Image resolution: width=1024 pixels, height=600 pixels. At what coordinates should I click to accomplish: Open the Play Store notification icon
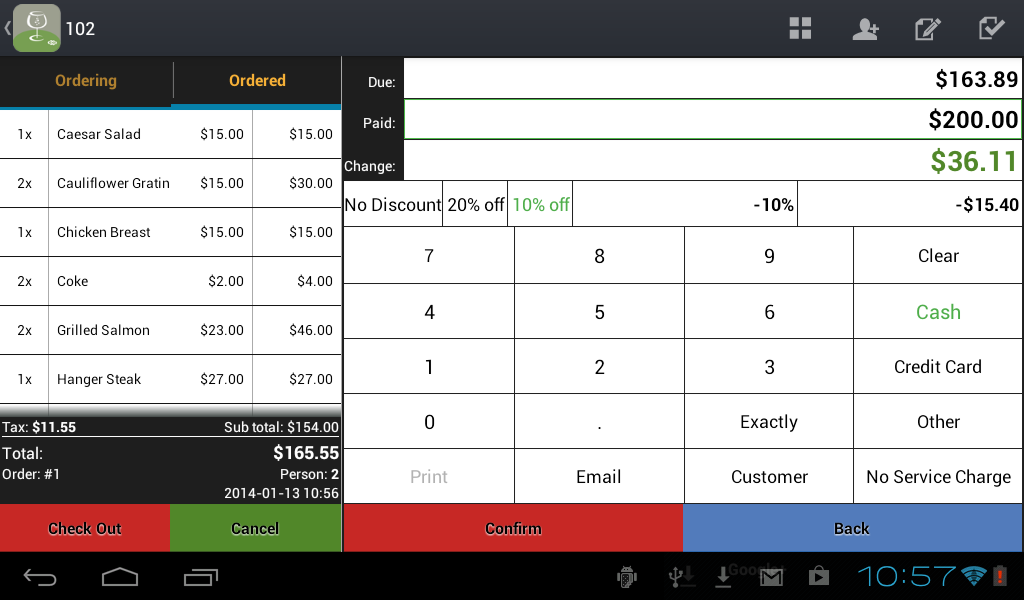[x=818, y=576]
